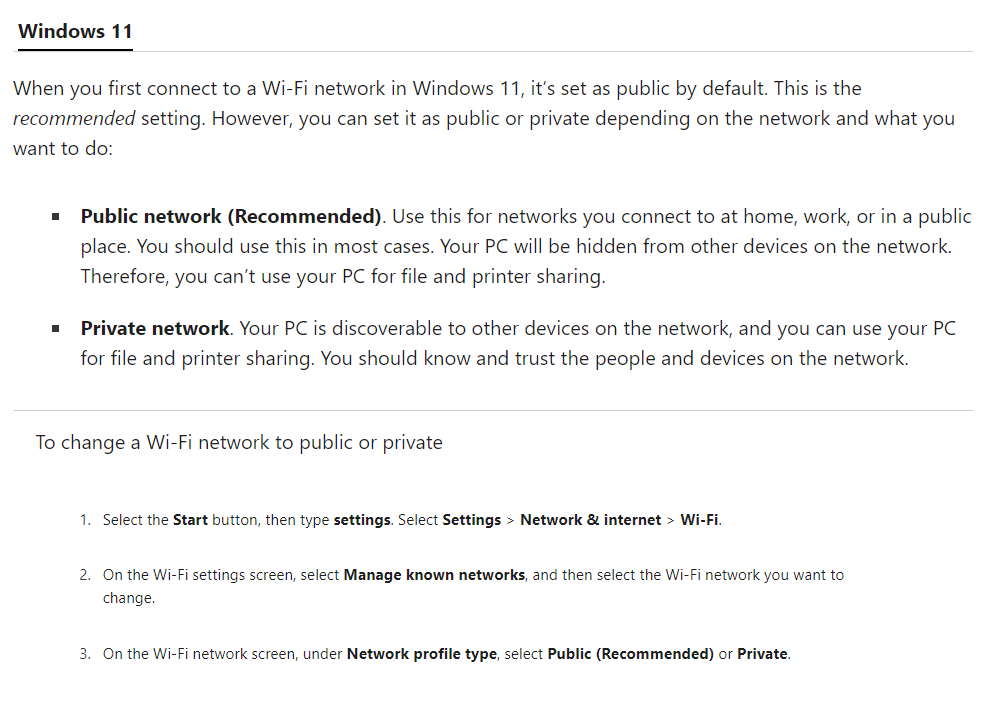Click the italic word 'recommended'

click(x=74, y=119)
